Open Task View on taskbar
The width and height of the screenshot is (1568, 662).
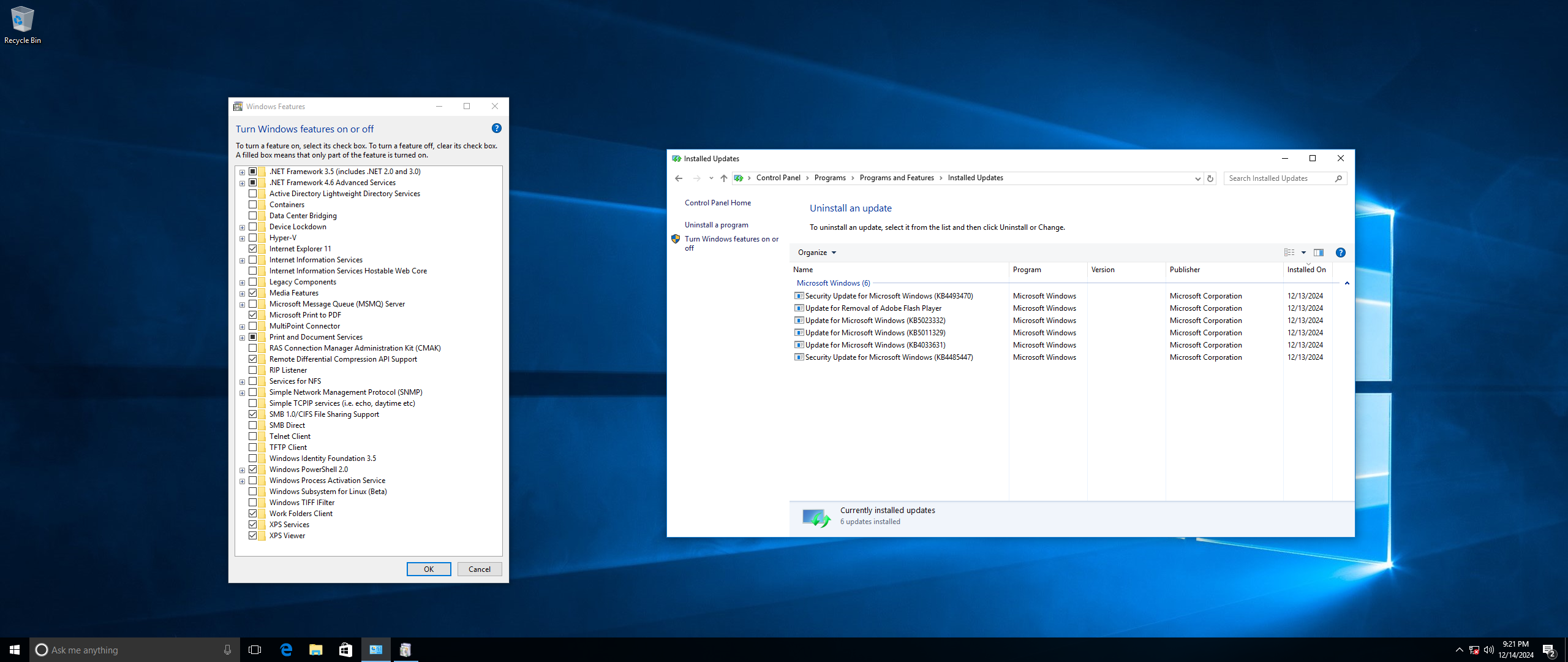(255, 650)
